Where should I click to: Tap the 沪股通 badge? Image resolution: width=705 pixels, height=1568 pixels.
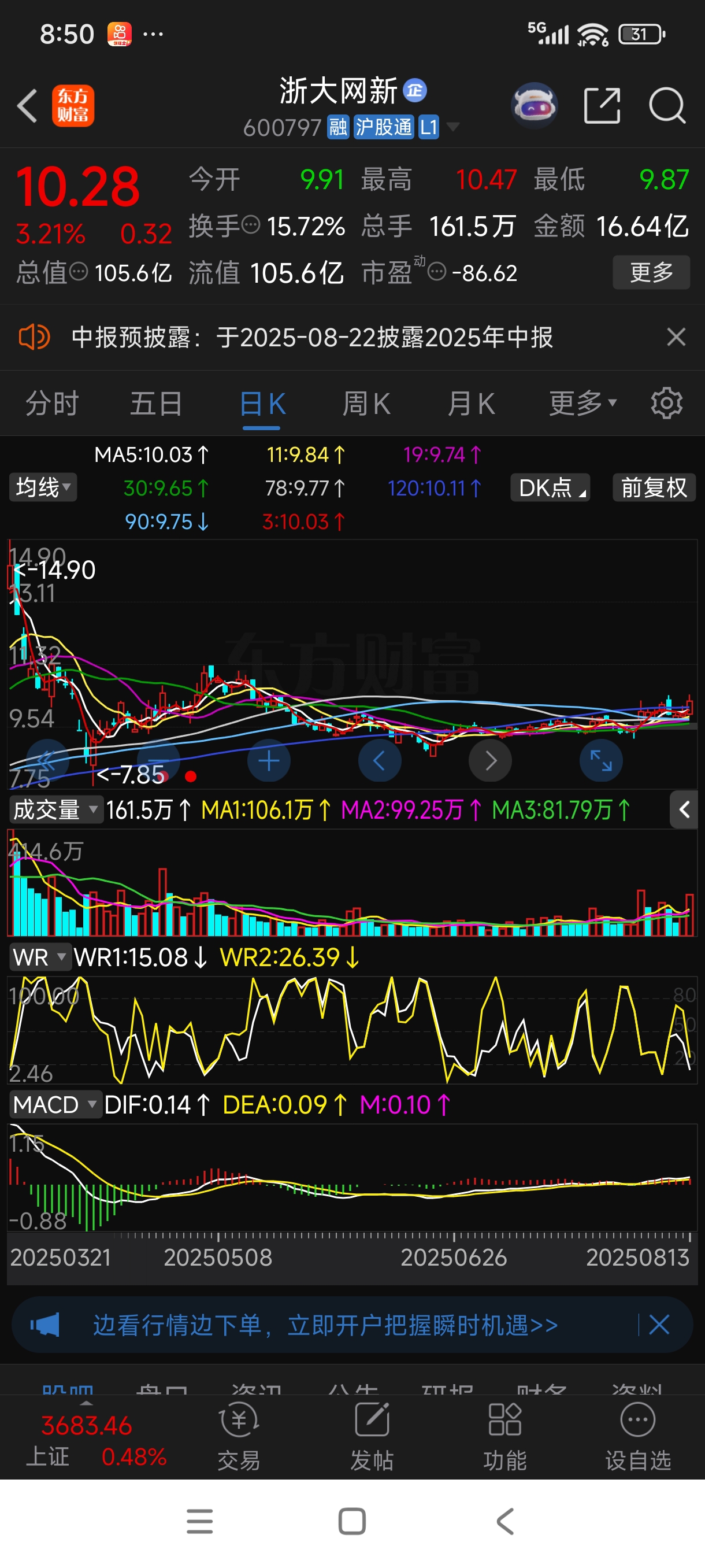[384, 127]
